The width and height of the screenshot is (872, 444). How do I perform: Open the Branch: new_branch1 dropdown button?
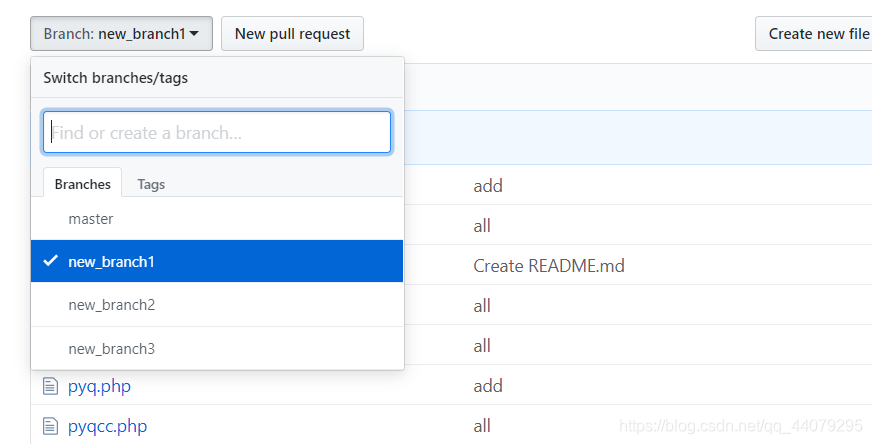[121, 33]
